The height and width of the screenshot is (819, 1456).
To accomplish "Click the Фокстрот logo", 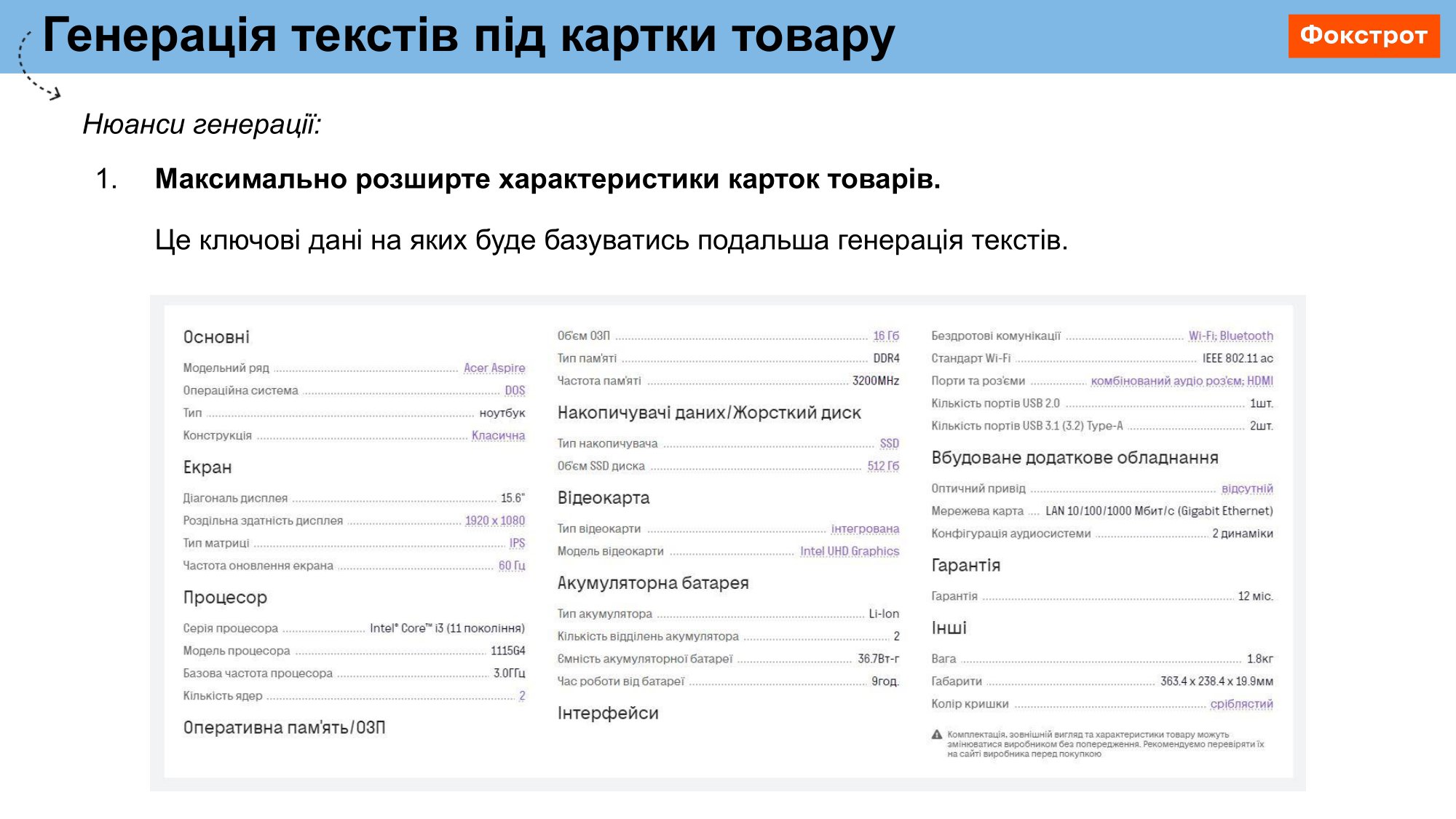I will pos(1364,36).
